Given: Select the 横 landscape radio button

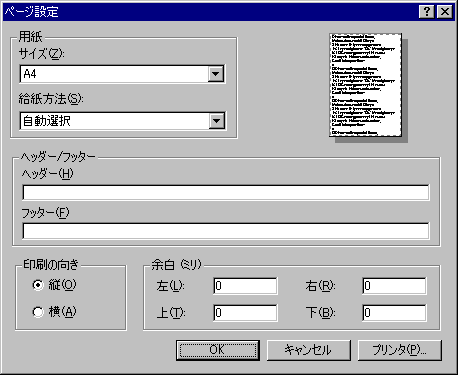Looking at the screenshot, I should tap(38, 312).
